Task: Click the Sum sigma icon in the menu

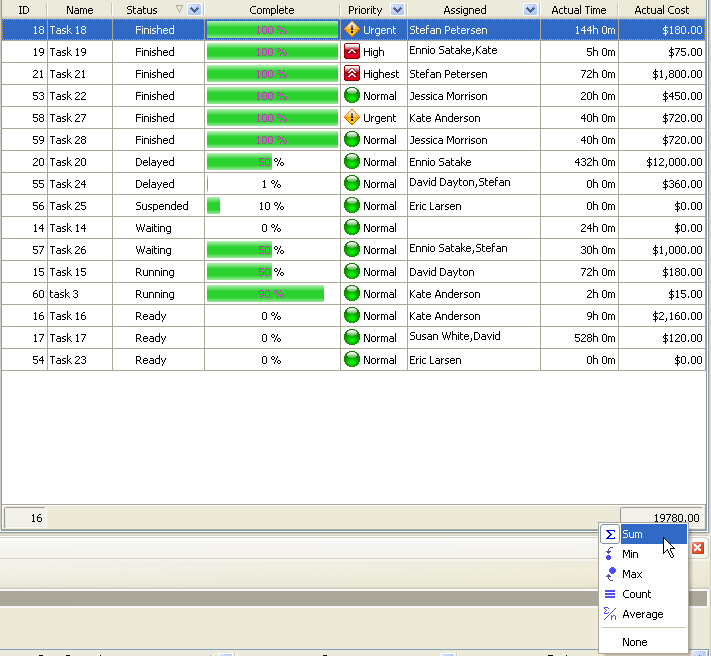Action: point(610,534)
